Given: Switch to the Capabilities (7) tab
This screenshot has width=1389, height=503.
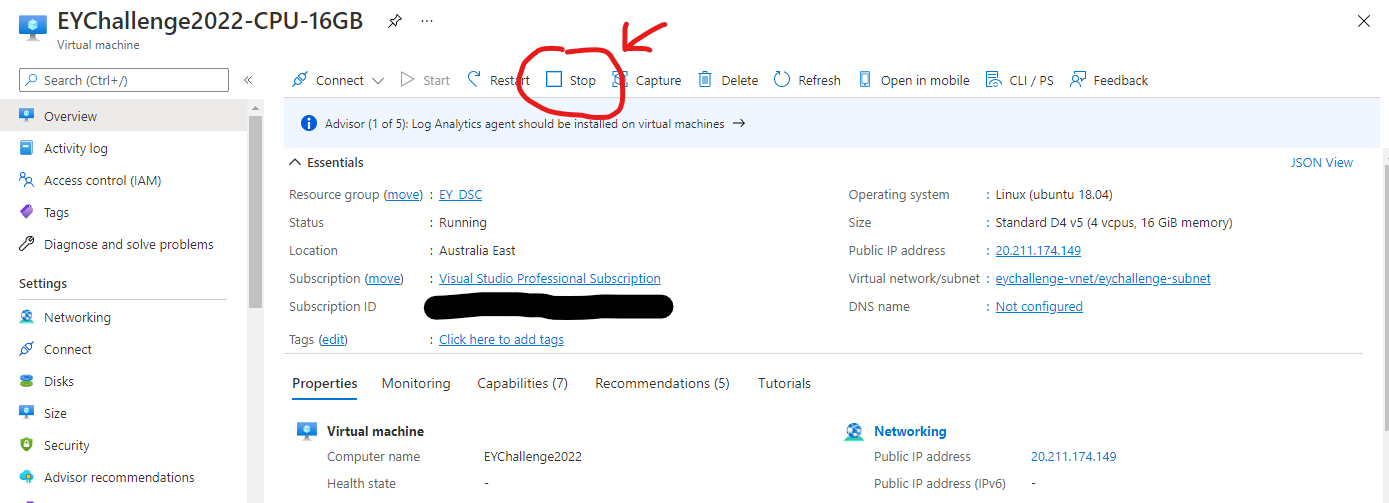Looking at the screenshot, I should (x=522, y=384).
